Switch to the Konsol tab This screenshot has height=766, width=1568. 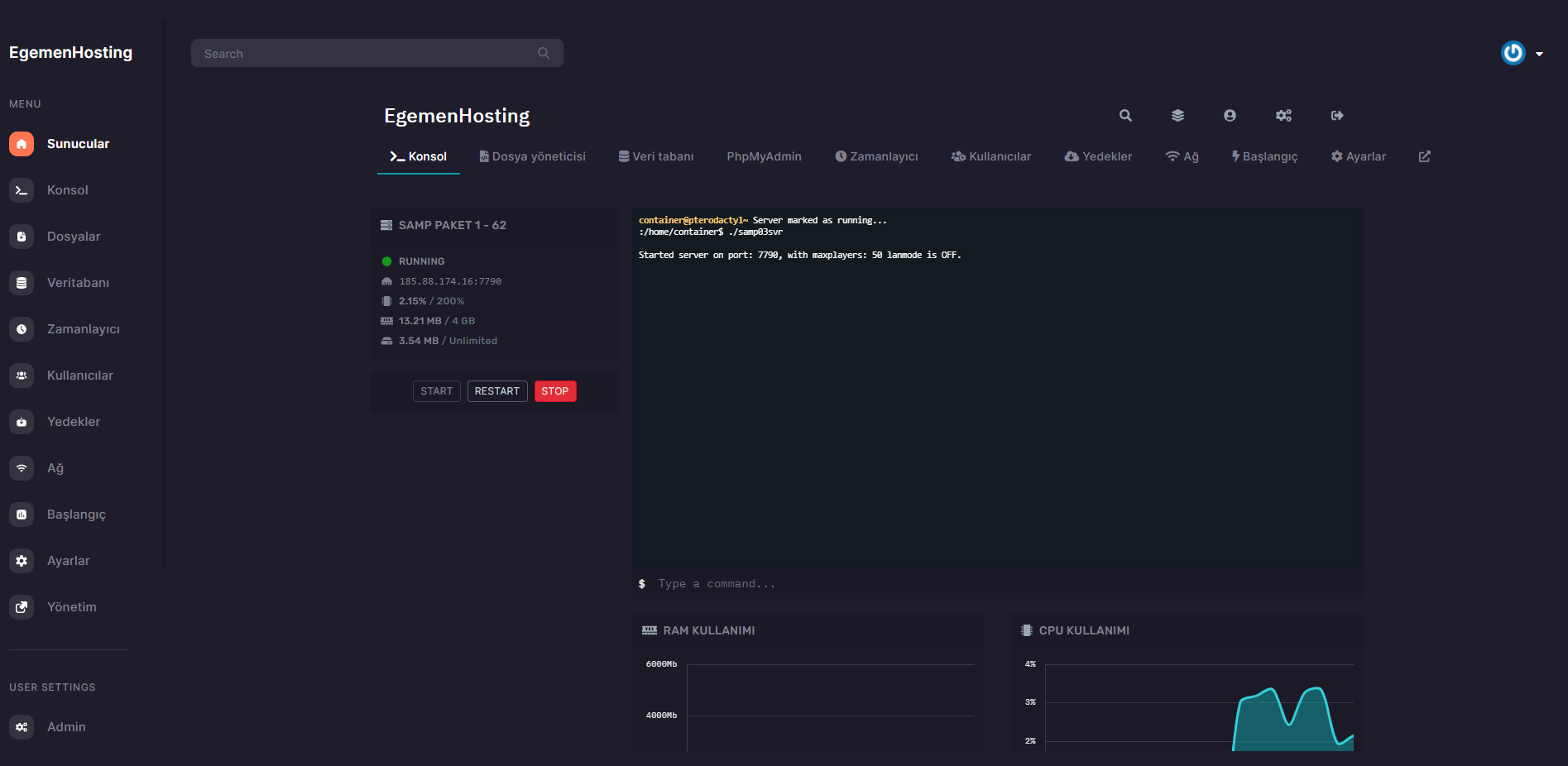[x=419, y=156]
